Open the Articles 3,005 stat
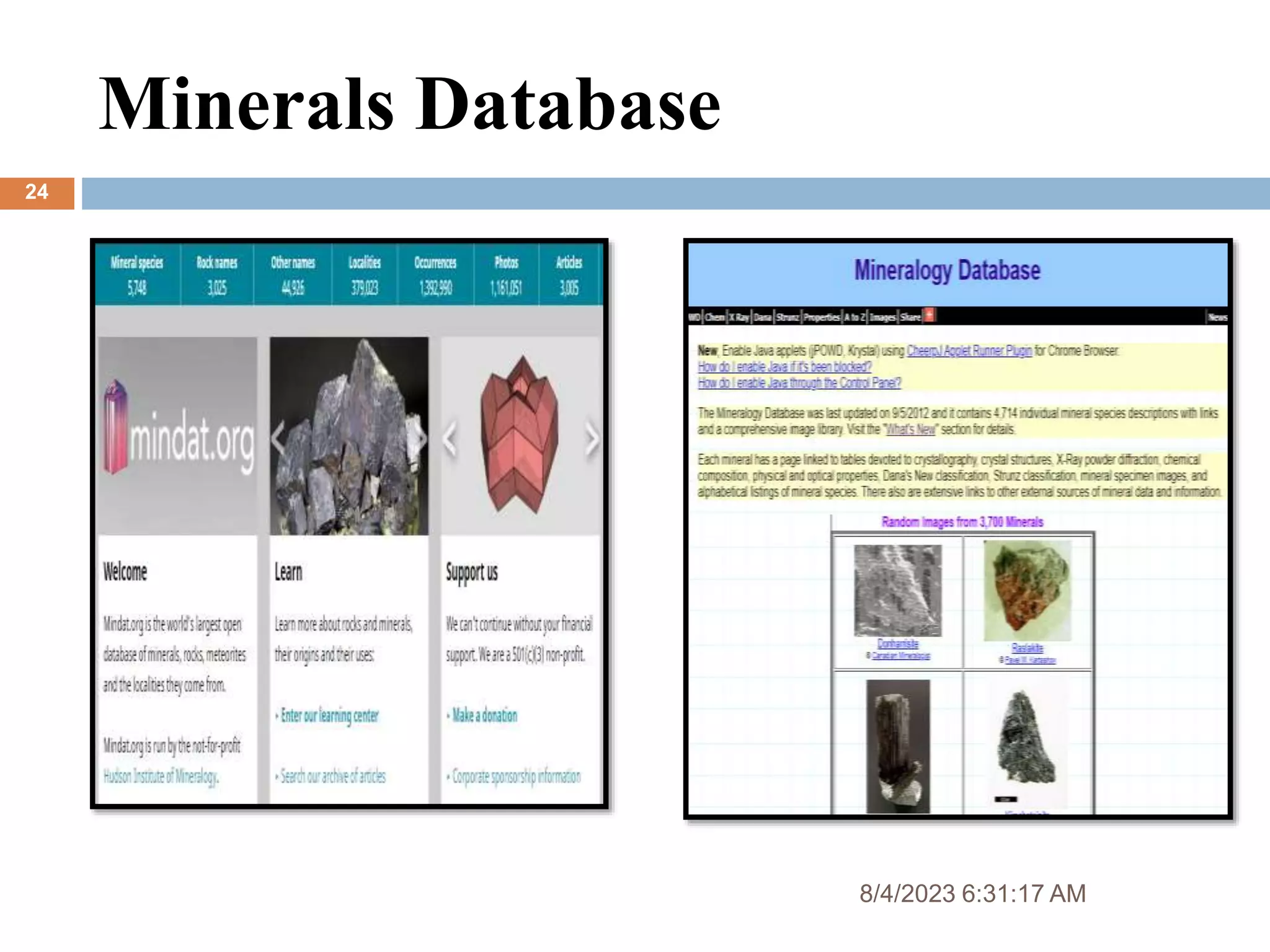Screen dimensions: 1270x952 pyautogui.click(x=569, y=275)
